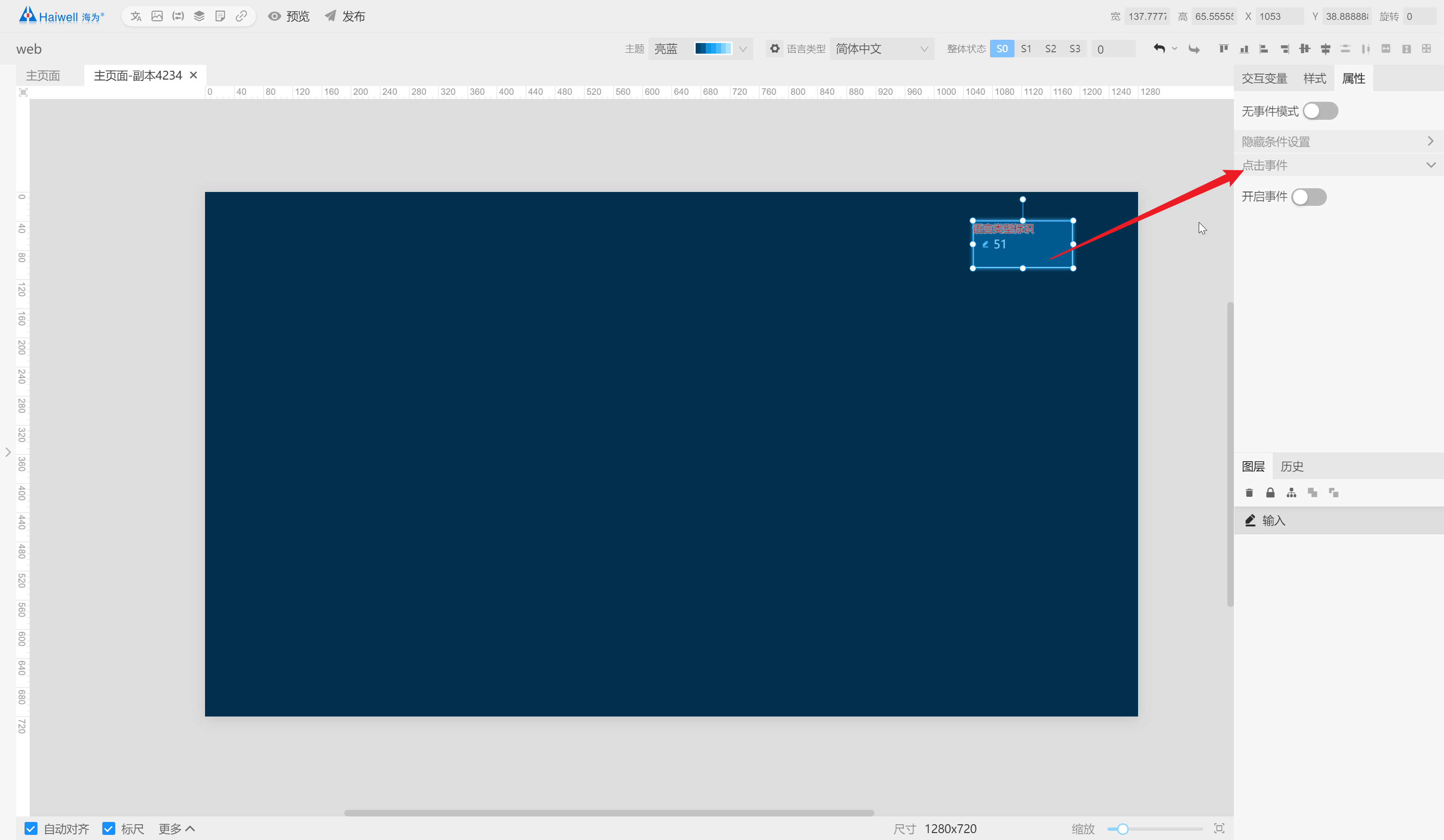Open the stacked layers icon in top toolbar

[199, 16]
